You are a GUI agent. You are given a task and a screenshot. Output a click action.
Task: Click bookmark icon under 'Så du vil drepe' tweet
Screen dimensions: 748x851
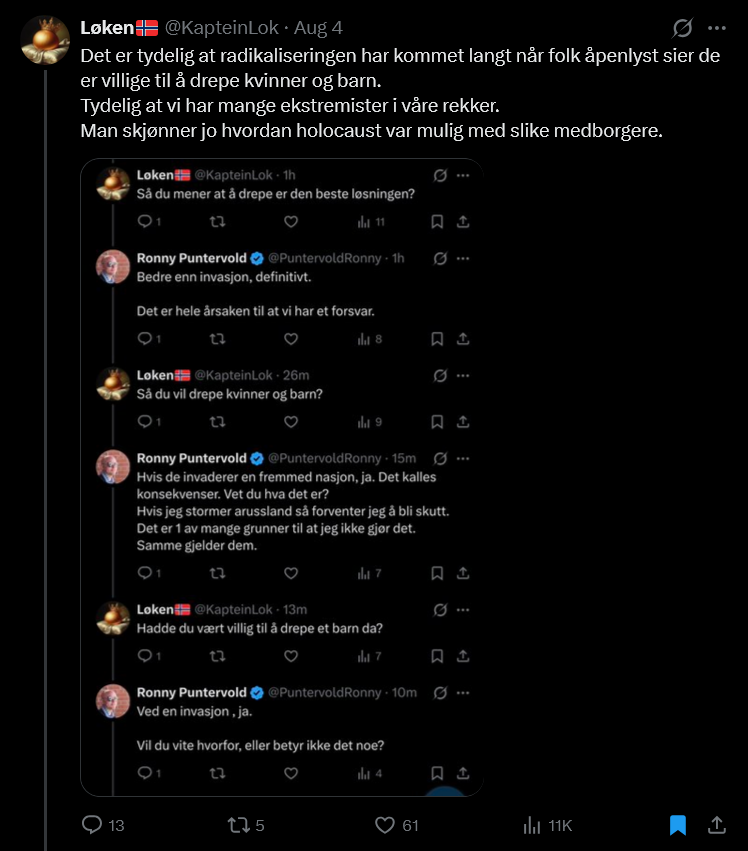click(437, 422)
